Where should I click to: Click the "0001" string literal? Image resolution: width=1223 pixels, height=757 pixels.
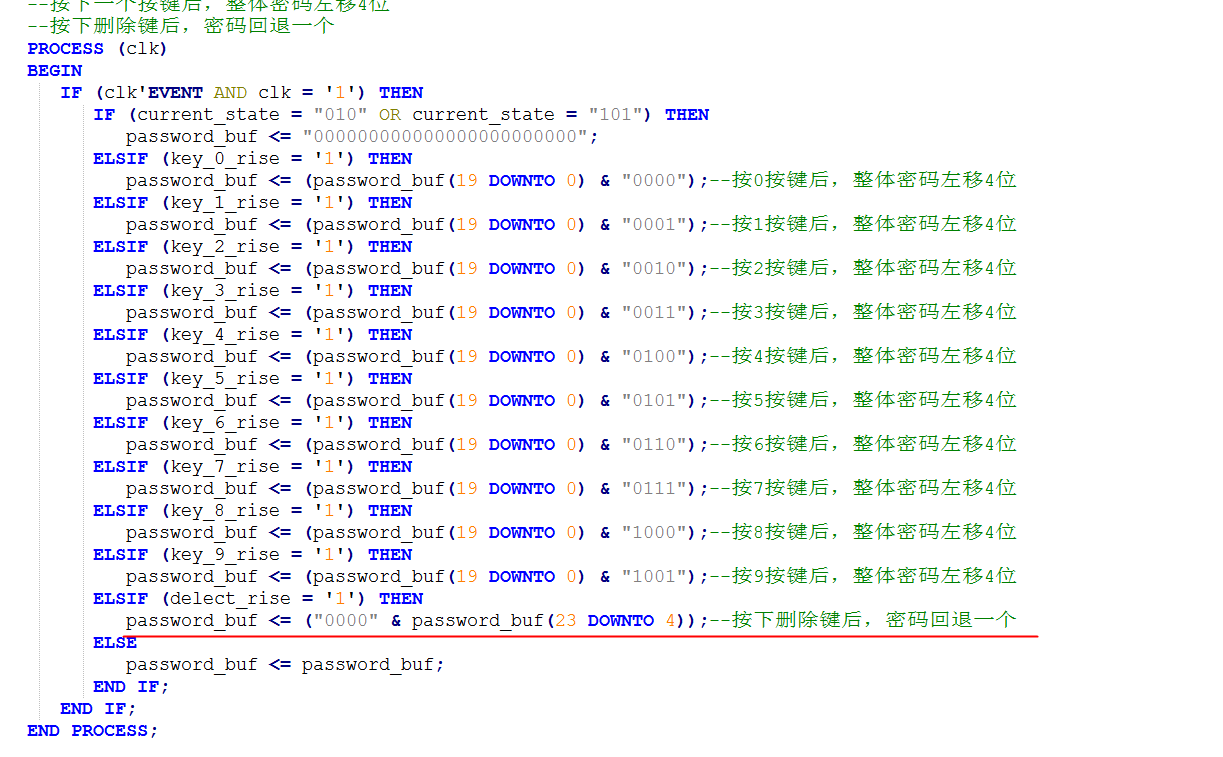click(x=654, y=224)
